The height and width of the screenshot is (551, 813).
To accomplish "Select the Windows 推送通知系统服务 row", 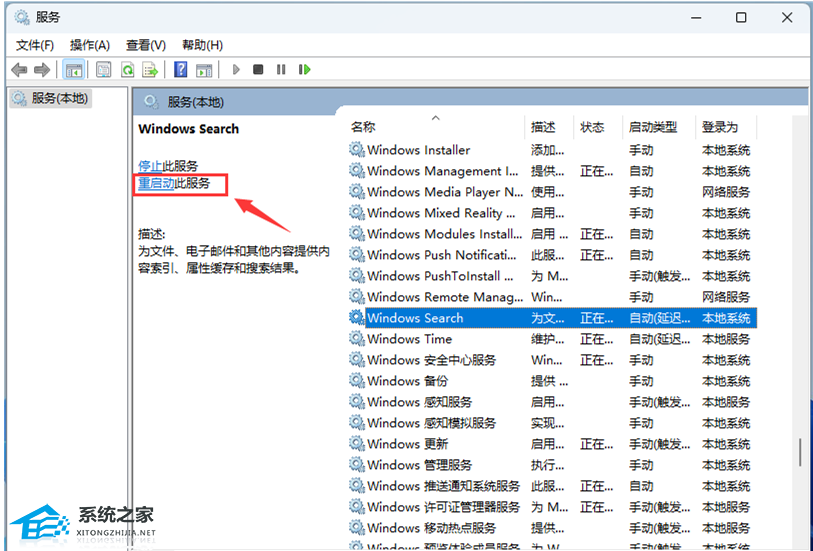I will tap(552, 486).
